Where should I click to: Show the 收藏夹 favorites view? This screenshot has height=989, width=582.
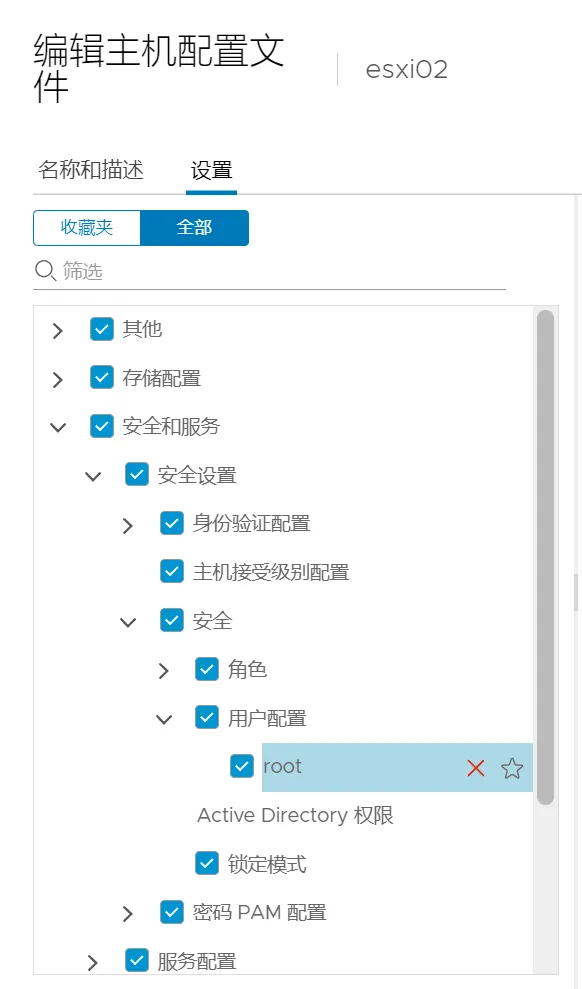coord(87,227)
